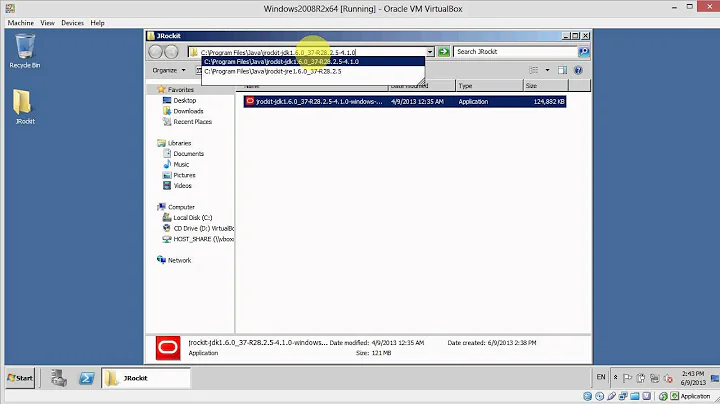Open the HOST_SHARE network drive
Viewport: 720px width, 404px height.
click(x=198, y=239)
